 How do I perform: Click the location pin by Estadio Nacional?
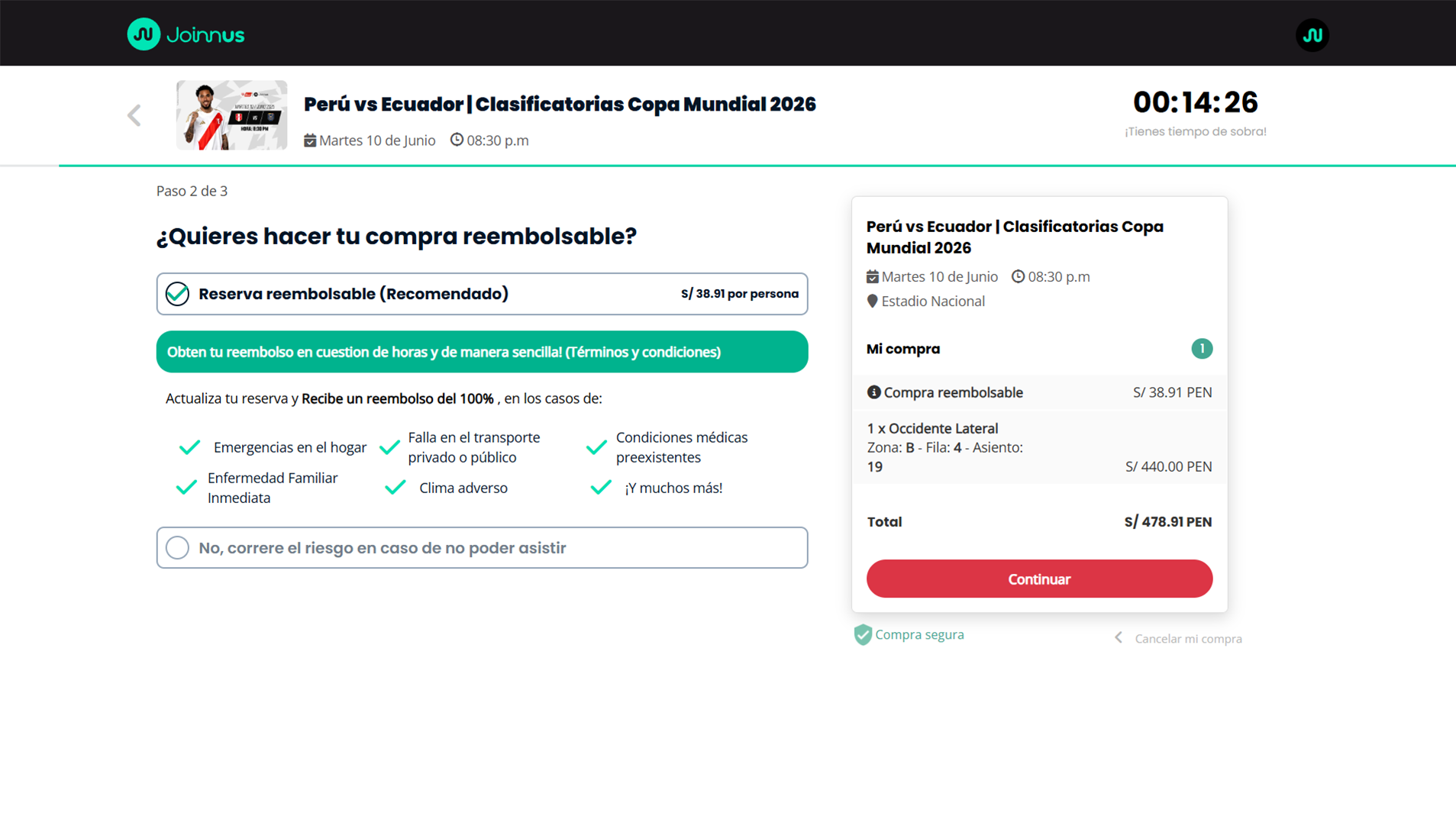tap(872, 301)
